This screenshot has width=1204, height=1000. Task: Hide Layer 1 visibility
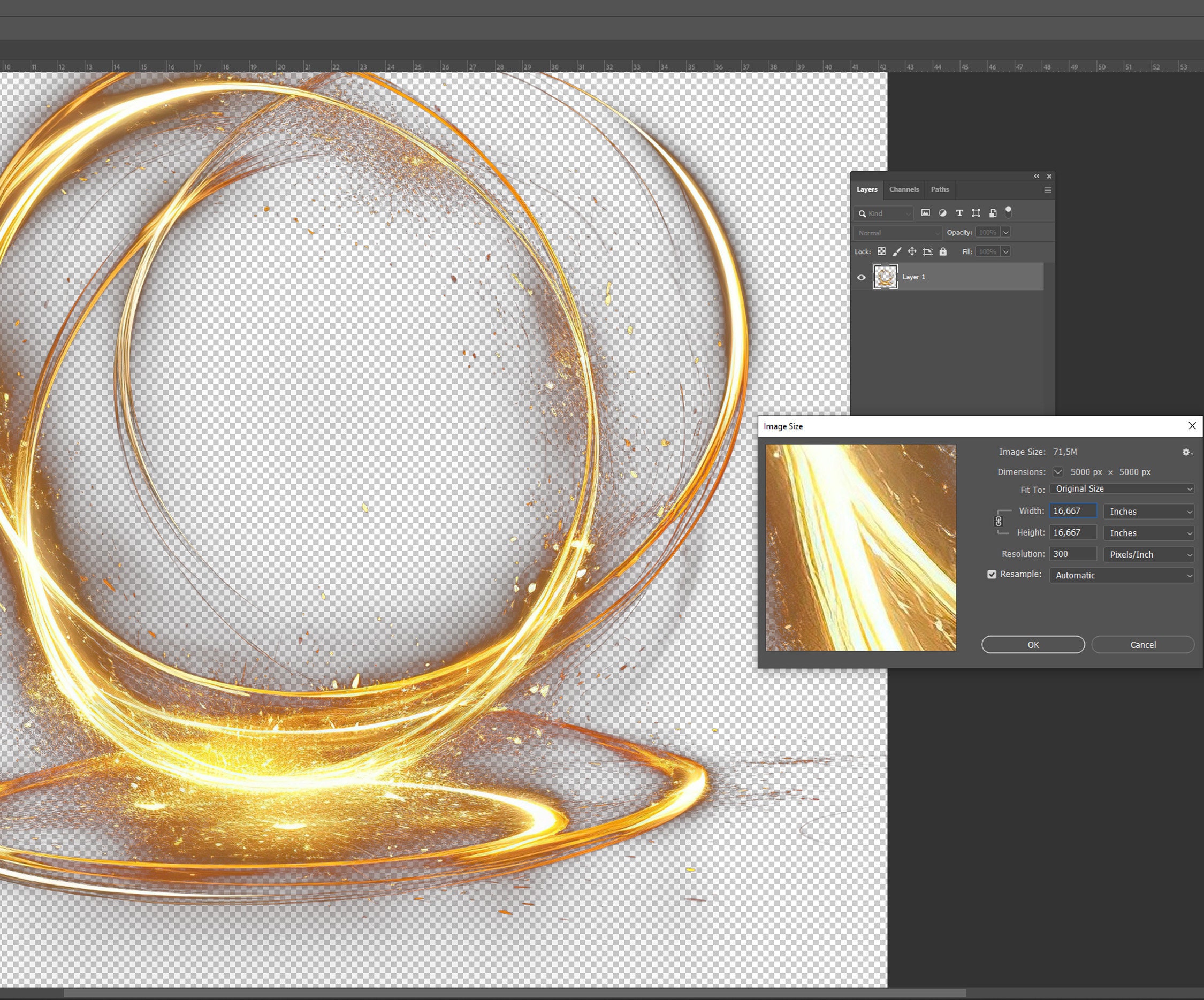coord(861,278)
